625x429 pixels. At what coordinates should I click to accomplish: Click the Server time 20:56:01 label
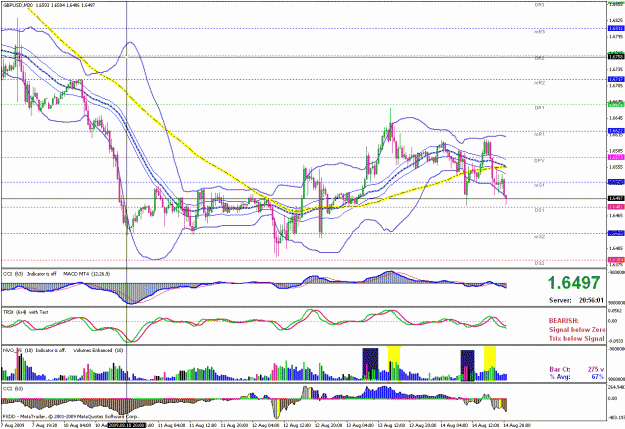point(576,300)
